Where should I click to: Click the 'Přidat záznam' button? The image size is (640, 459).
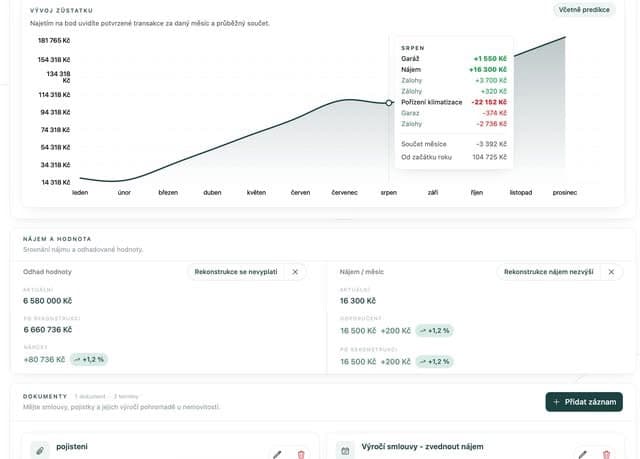point(584,402)
